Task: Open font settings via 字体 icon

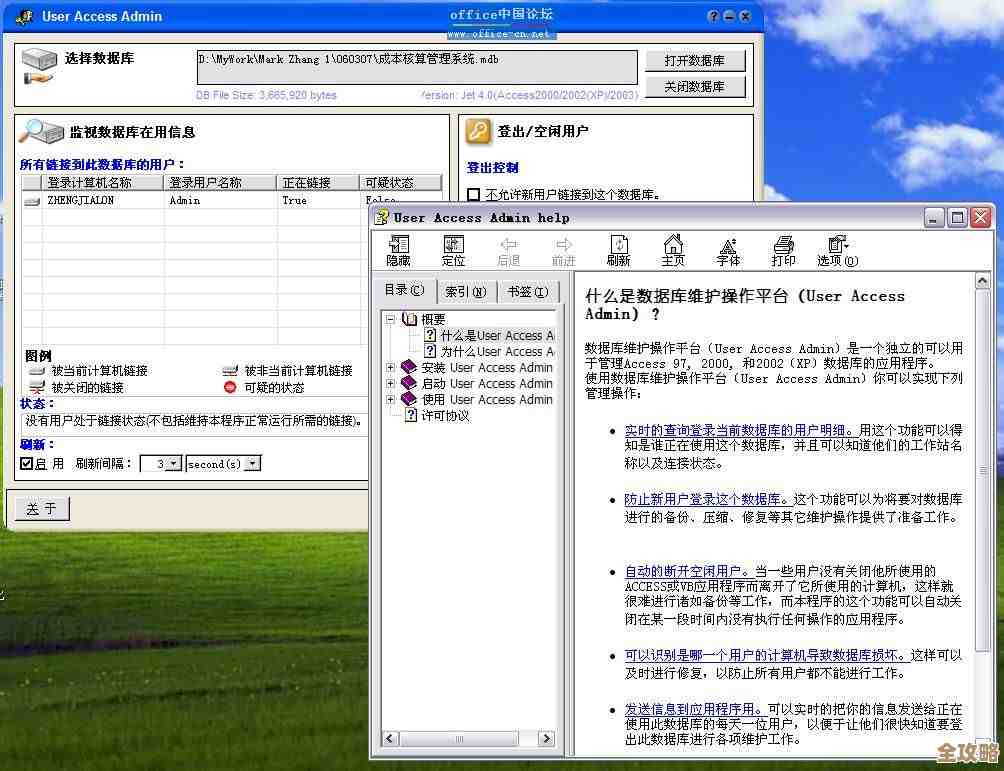Action: tap(728, 249)
